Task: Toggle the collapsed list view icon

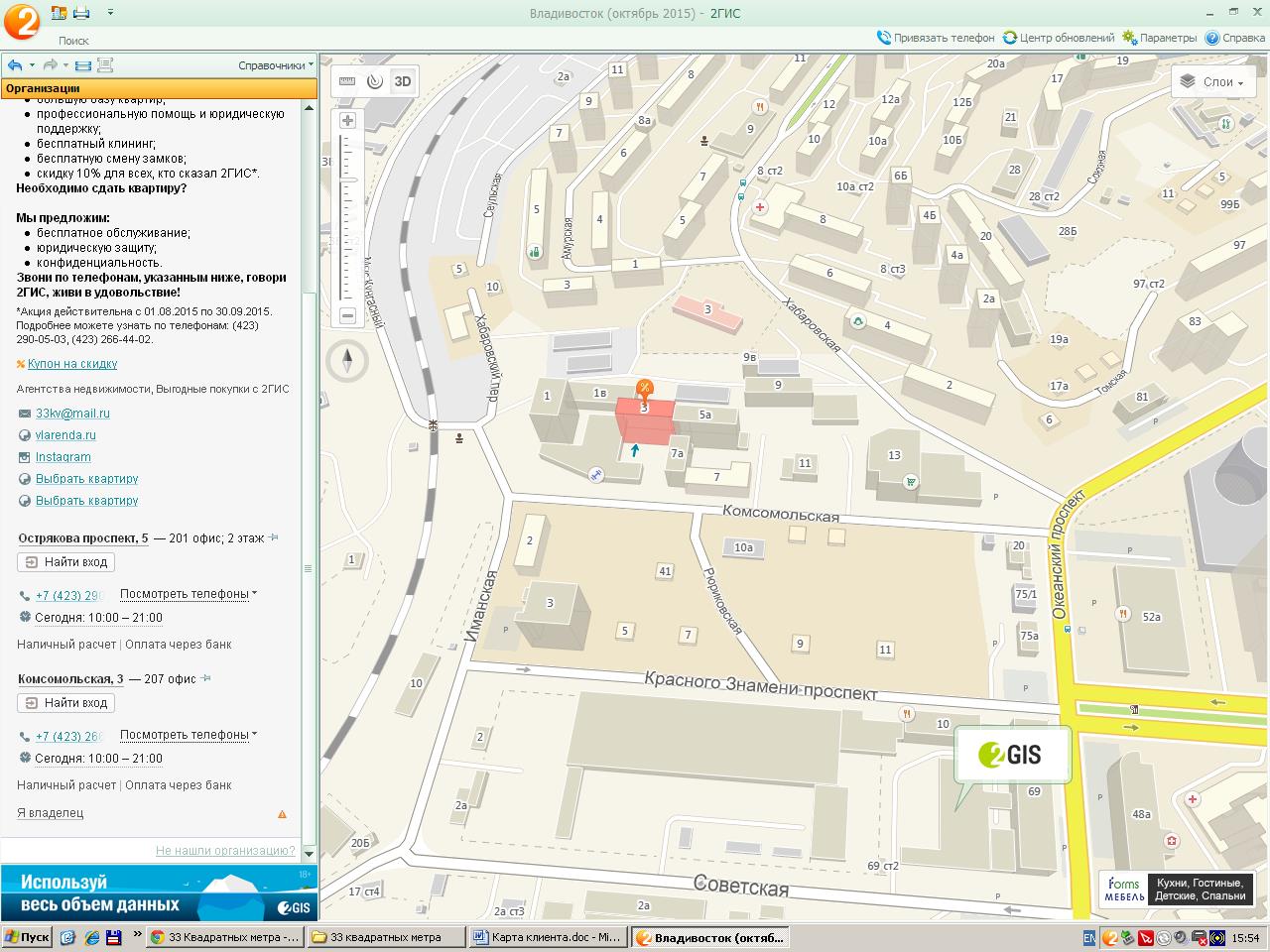Action: [x=83, y=65]
